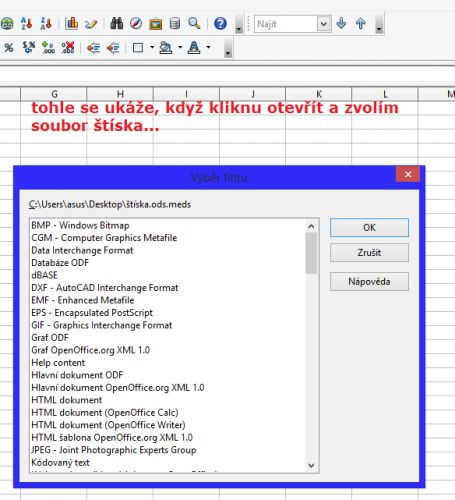Apply percent number format
Viewport: 455px width, 500px height.
coord(9,48)
